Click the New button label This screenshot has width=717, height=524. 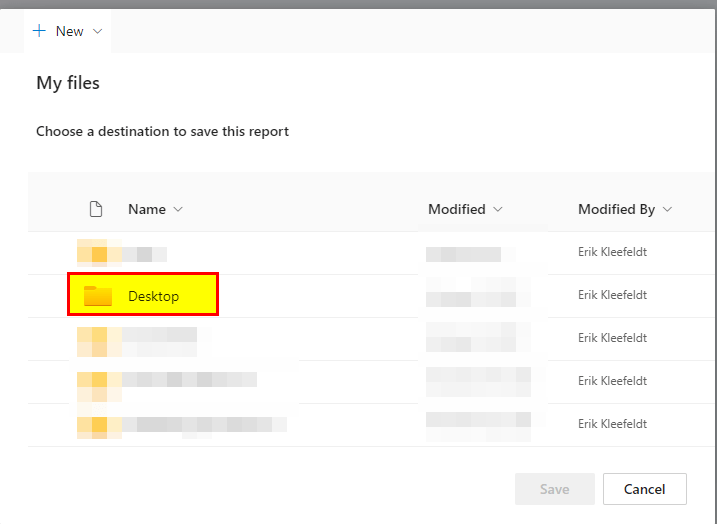click(x=69, y=31)
